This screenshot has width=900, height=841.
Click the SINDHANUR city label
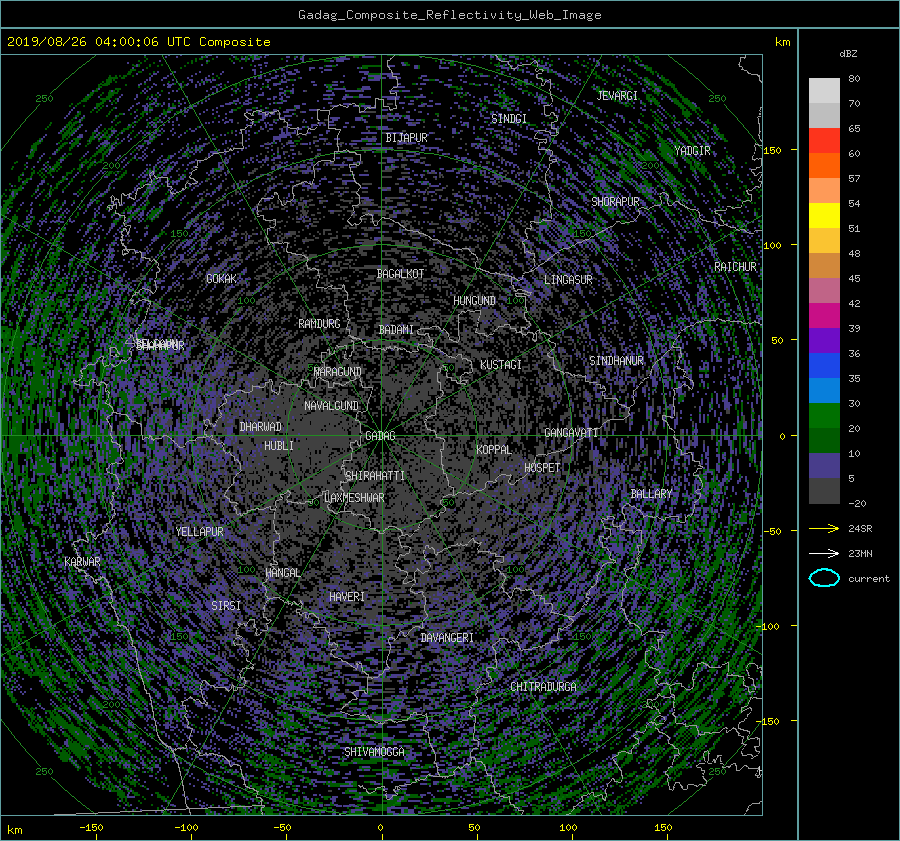pyautogui.click(x=616, y=361)
